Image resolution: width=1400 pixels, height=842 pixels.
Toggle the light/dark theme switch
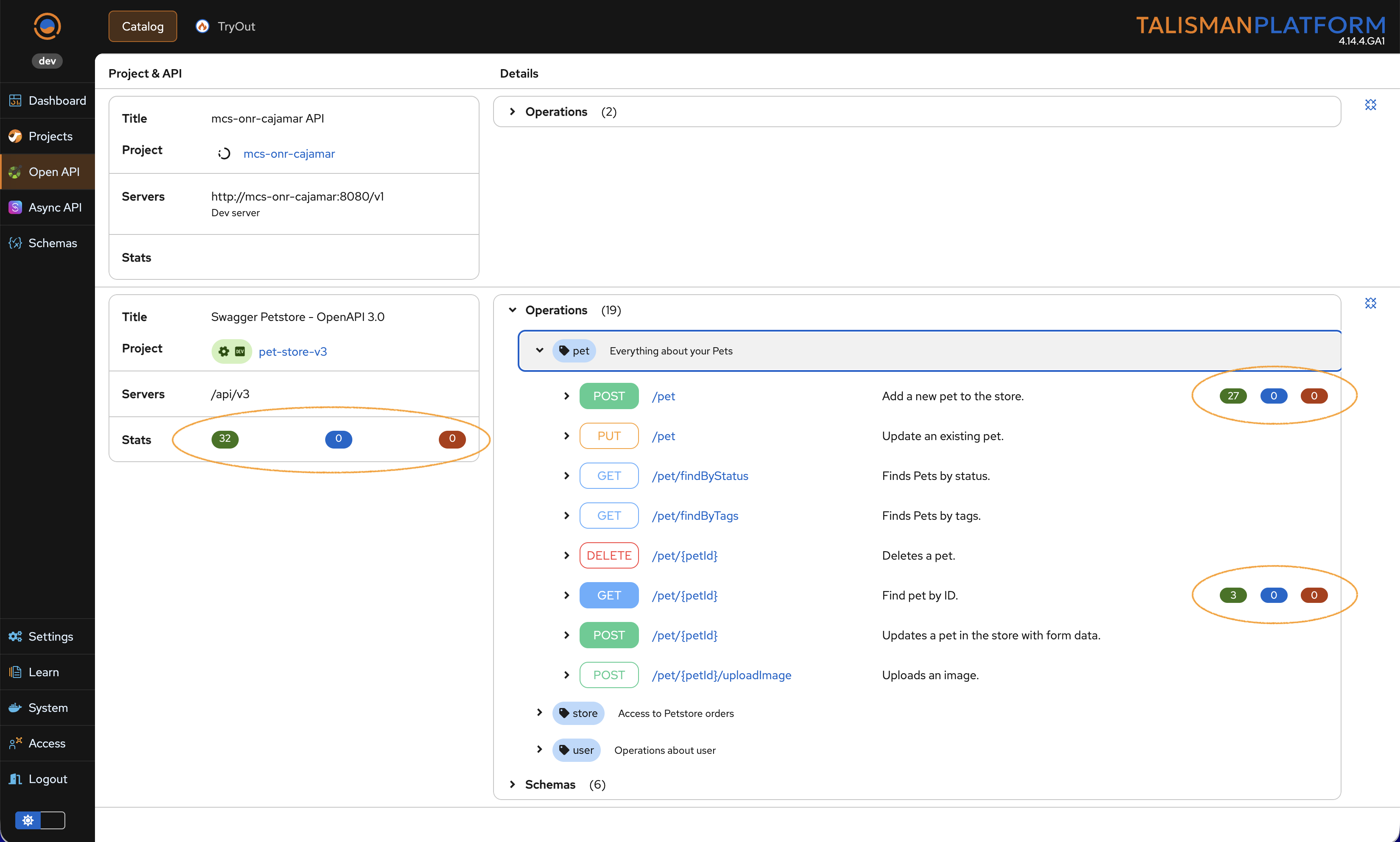click(x=40, y=820)
